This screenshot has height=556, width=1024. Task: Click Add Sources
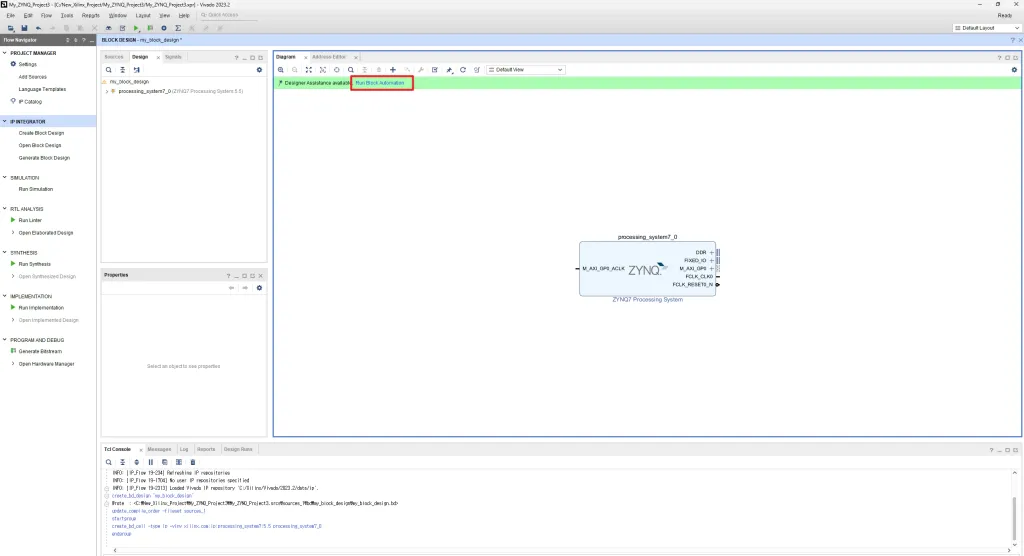click(33, 77)
